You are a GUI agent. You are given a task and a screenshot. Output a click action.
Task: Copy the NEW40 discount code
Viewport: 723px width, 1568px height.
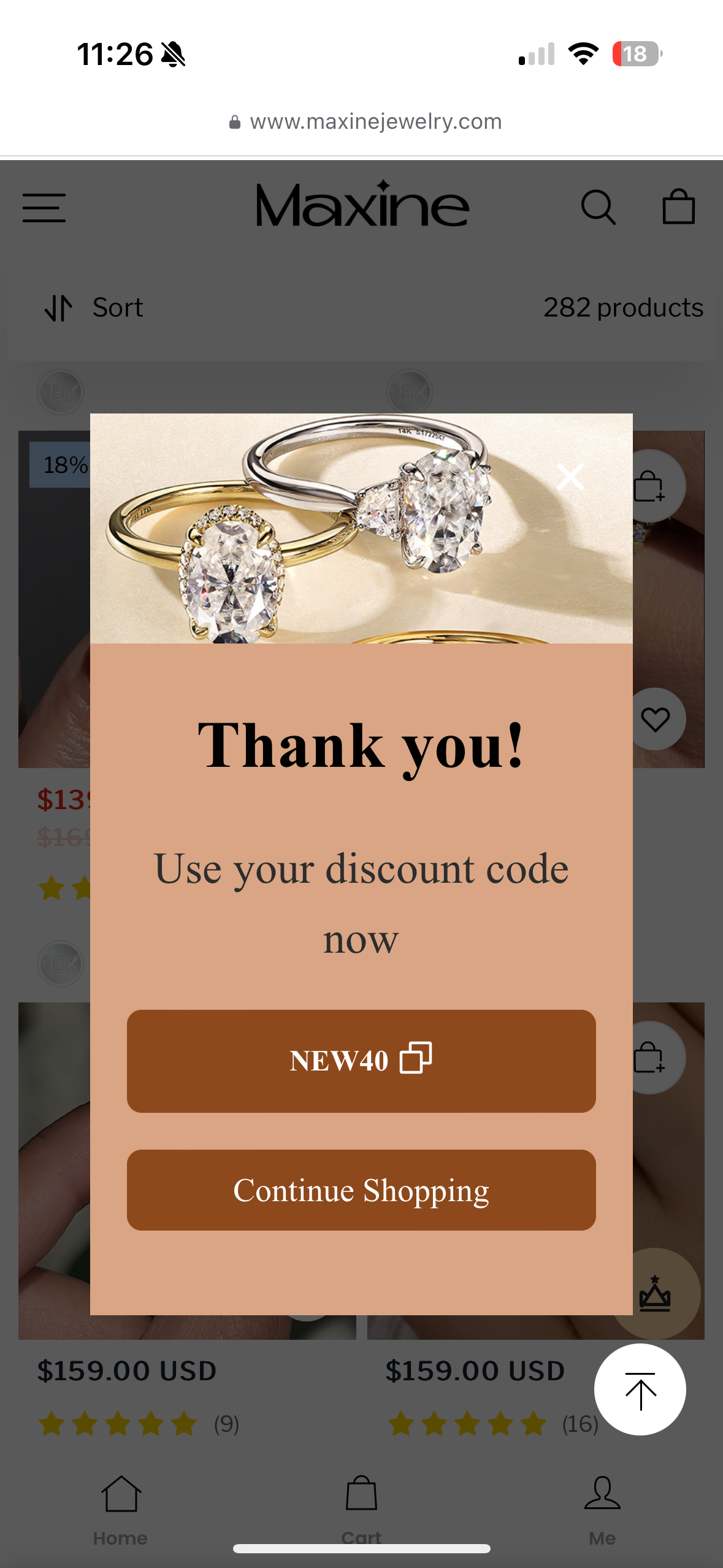(x=361, y=1061)
